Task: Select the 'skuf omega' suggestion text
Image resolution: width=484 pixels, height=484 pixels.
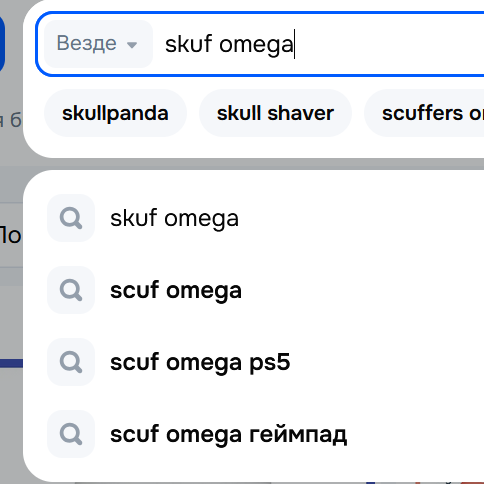Action: [174, 219]
